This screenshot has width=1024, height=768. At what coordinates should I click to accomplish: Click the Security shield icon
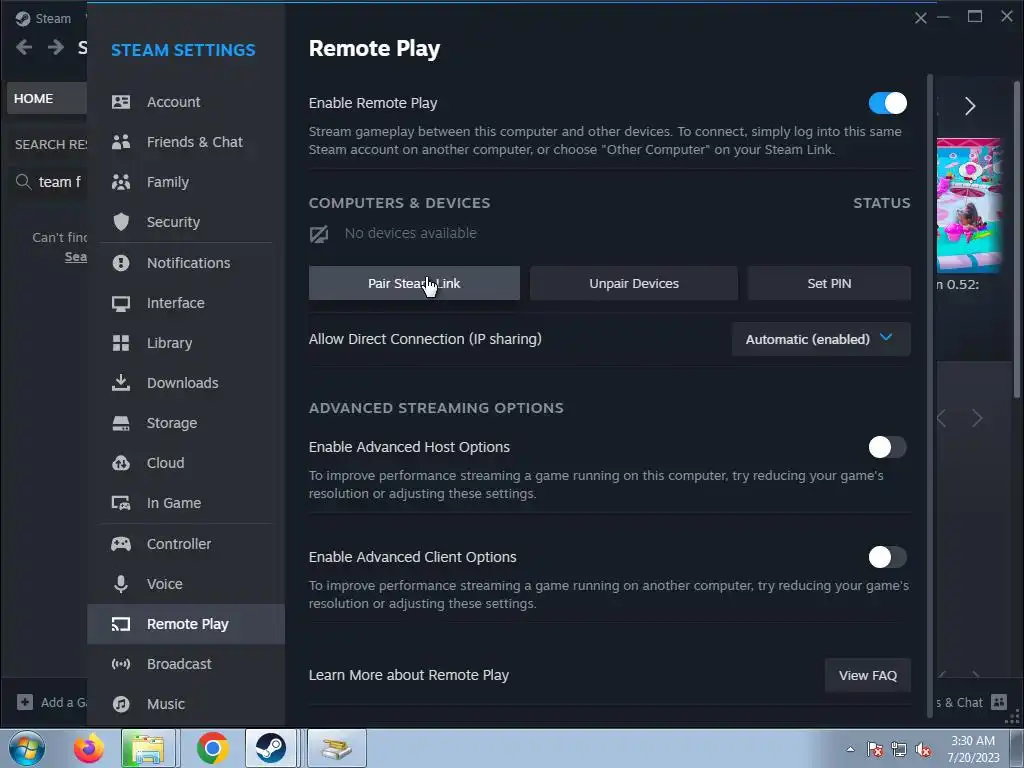(121, 222)
